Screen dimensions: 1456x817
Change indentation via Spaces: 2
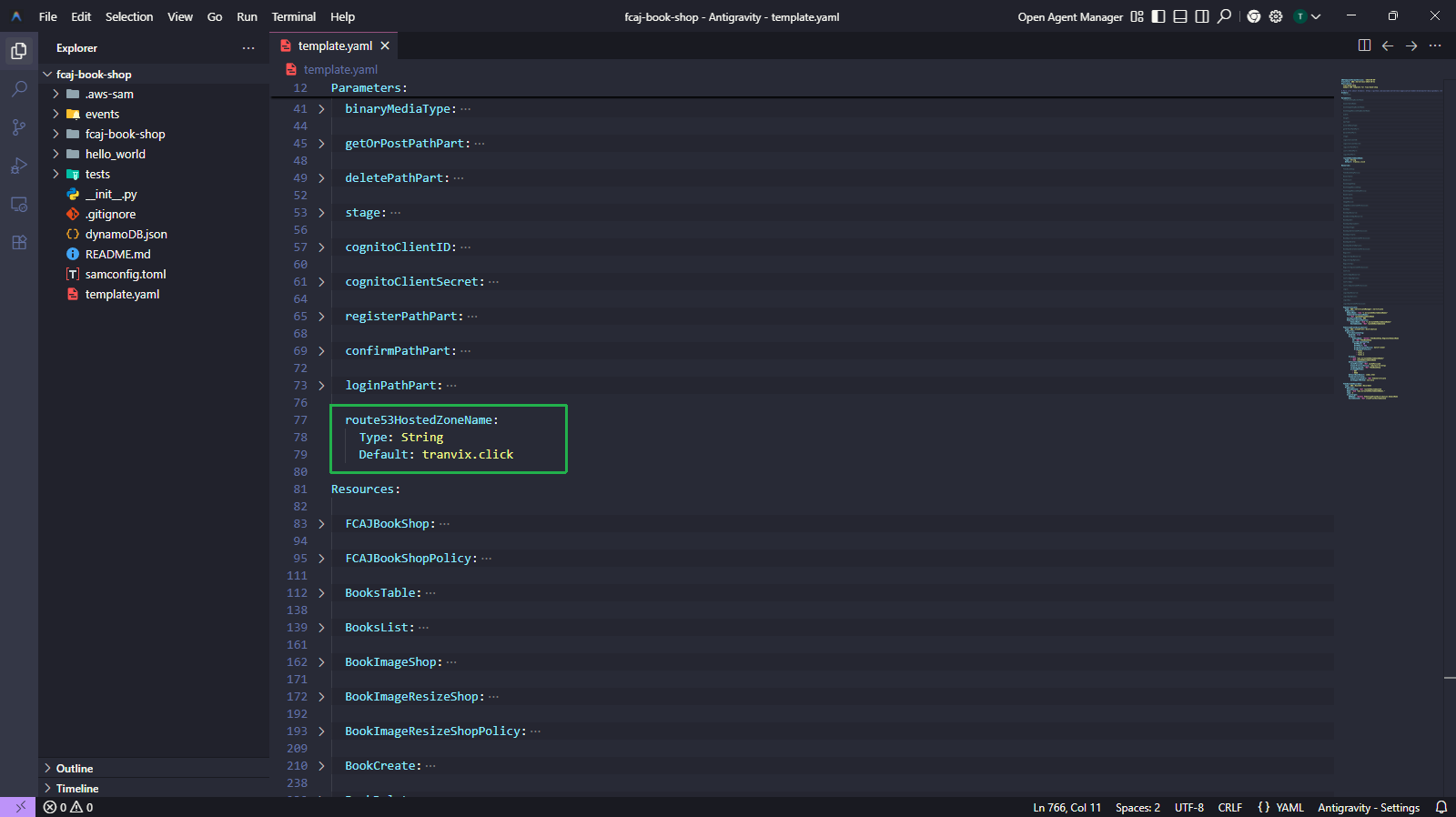(x=1137, y=807)
